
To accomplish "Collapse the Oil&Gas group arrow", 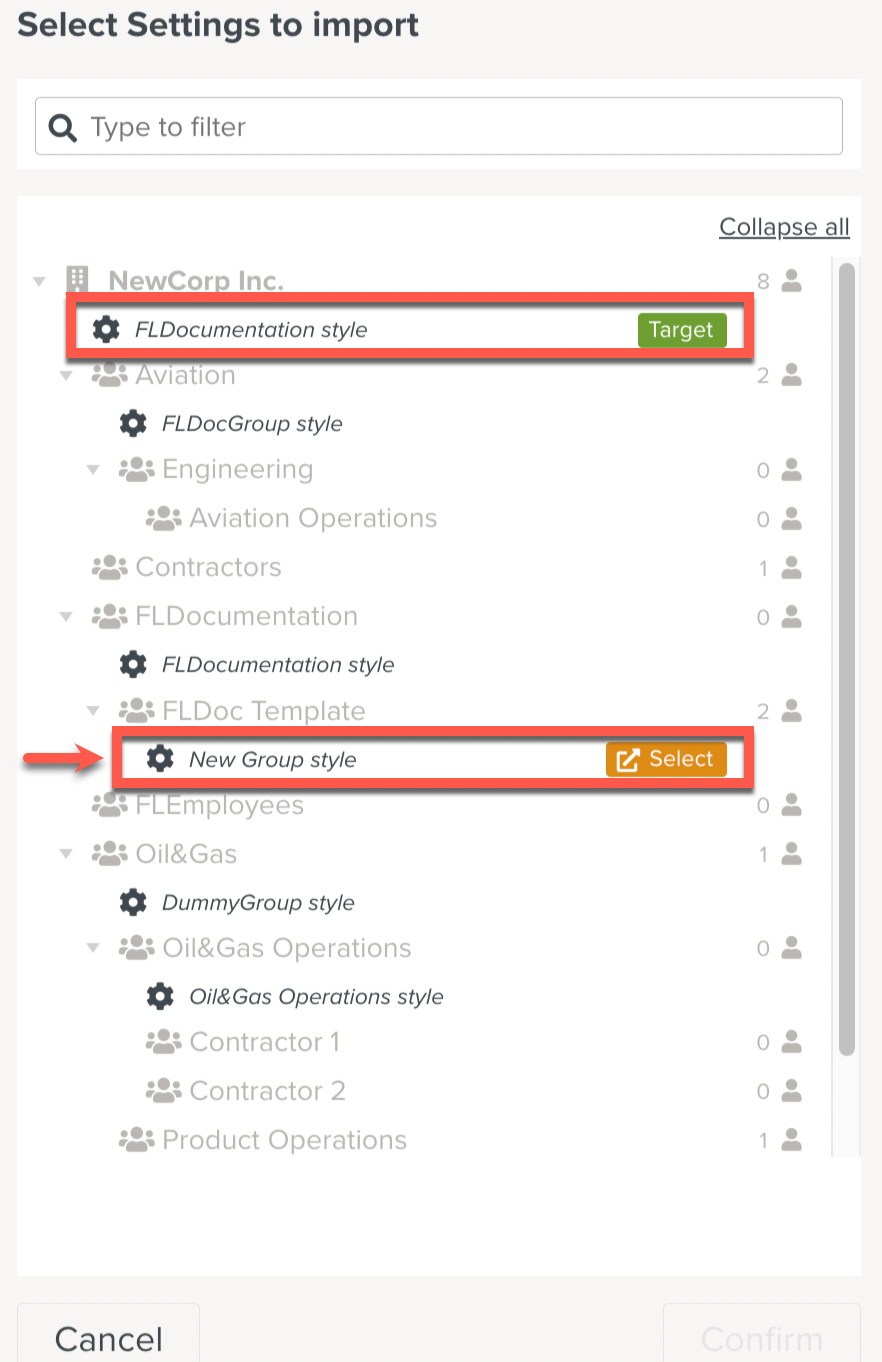I will (x=67, y=854).
